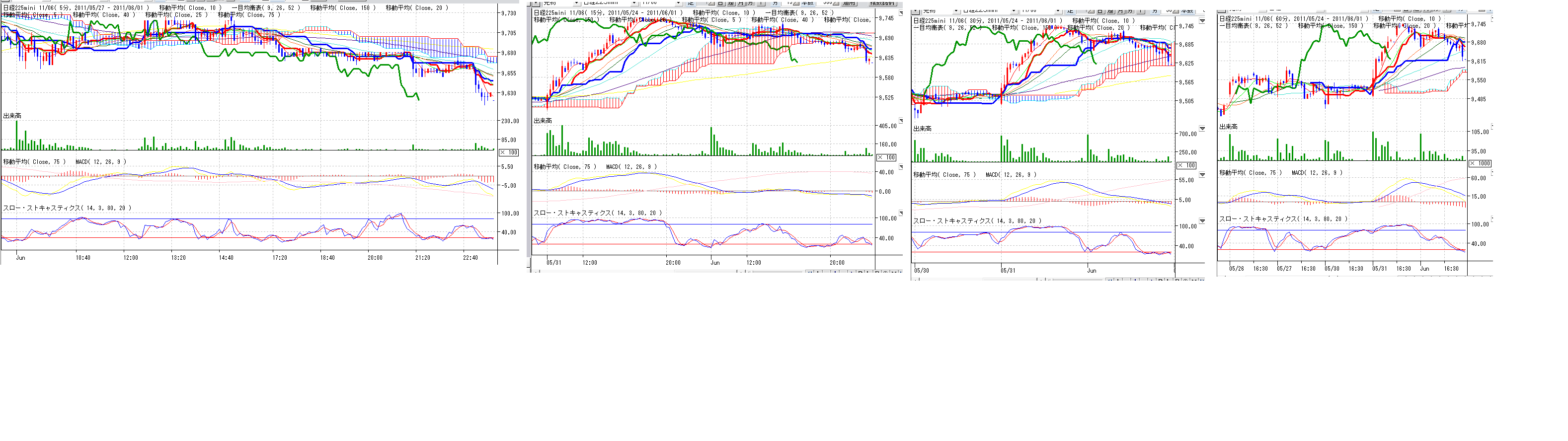Click the ×1000 volume scale box on 60-minute chart
Viewport: 1568px width, 441px height.
[x=1481, y=163]
